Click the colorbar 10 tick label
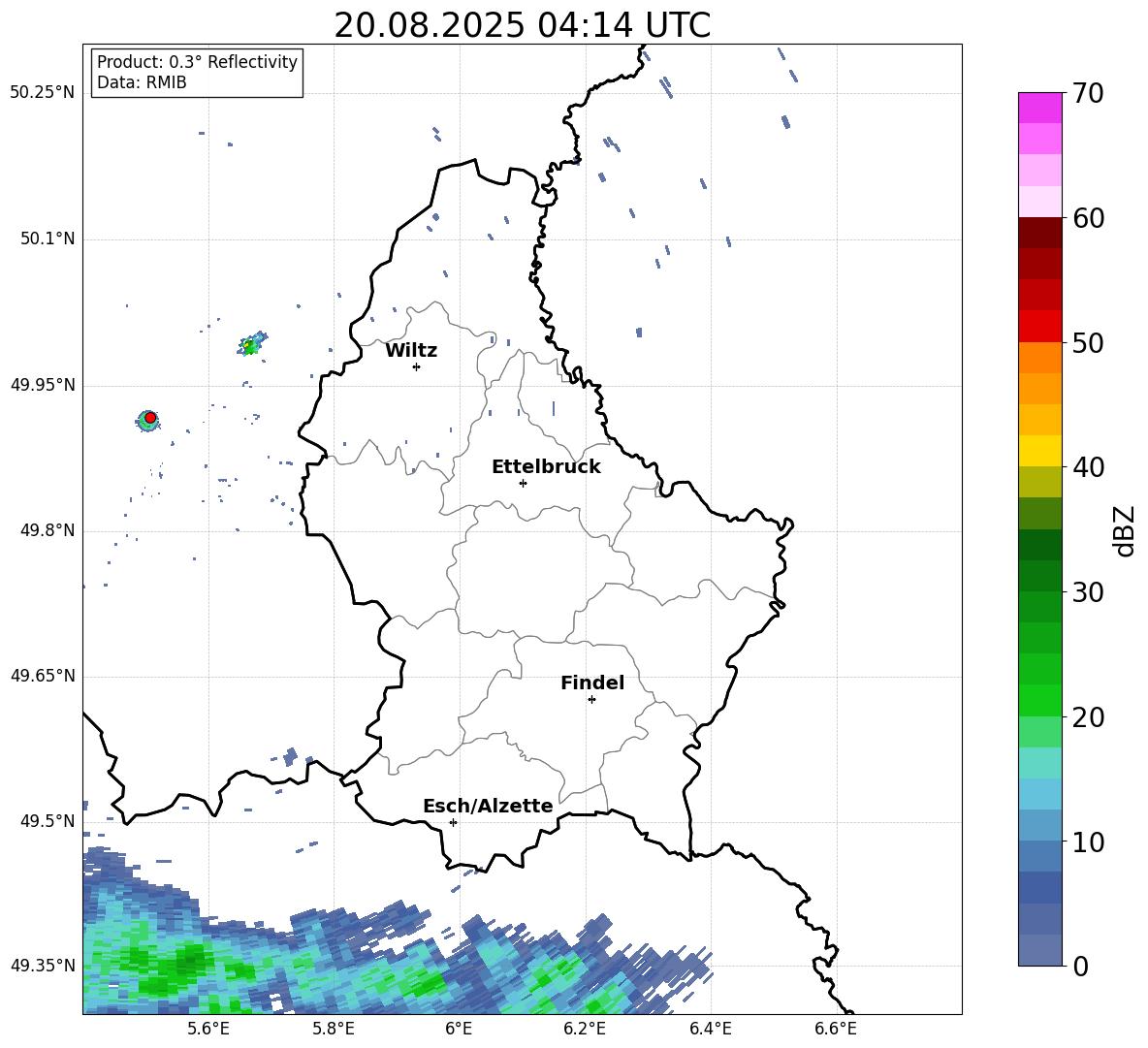 point(1088,842)
